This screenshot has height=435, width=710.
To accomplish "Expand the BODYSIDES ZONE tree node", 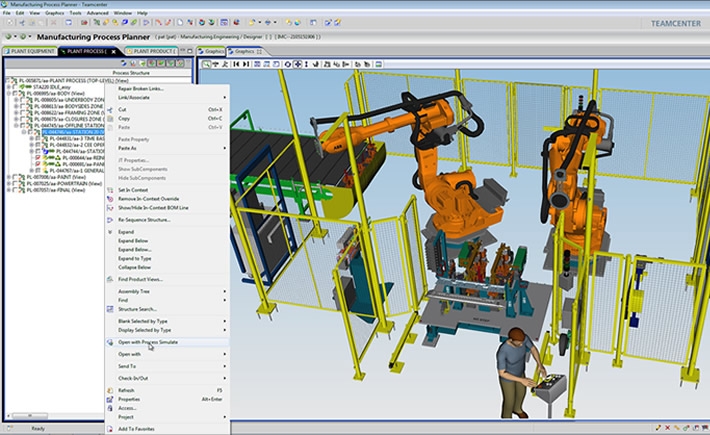I will click(x=16, y=106).
